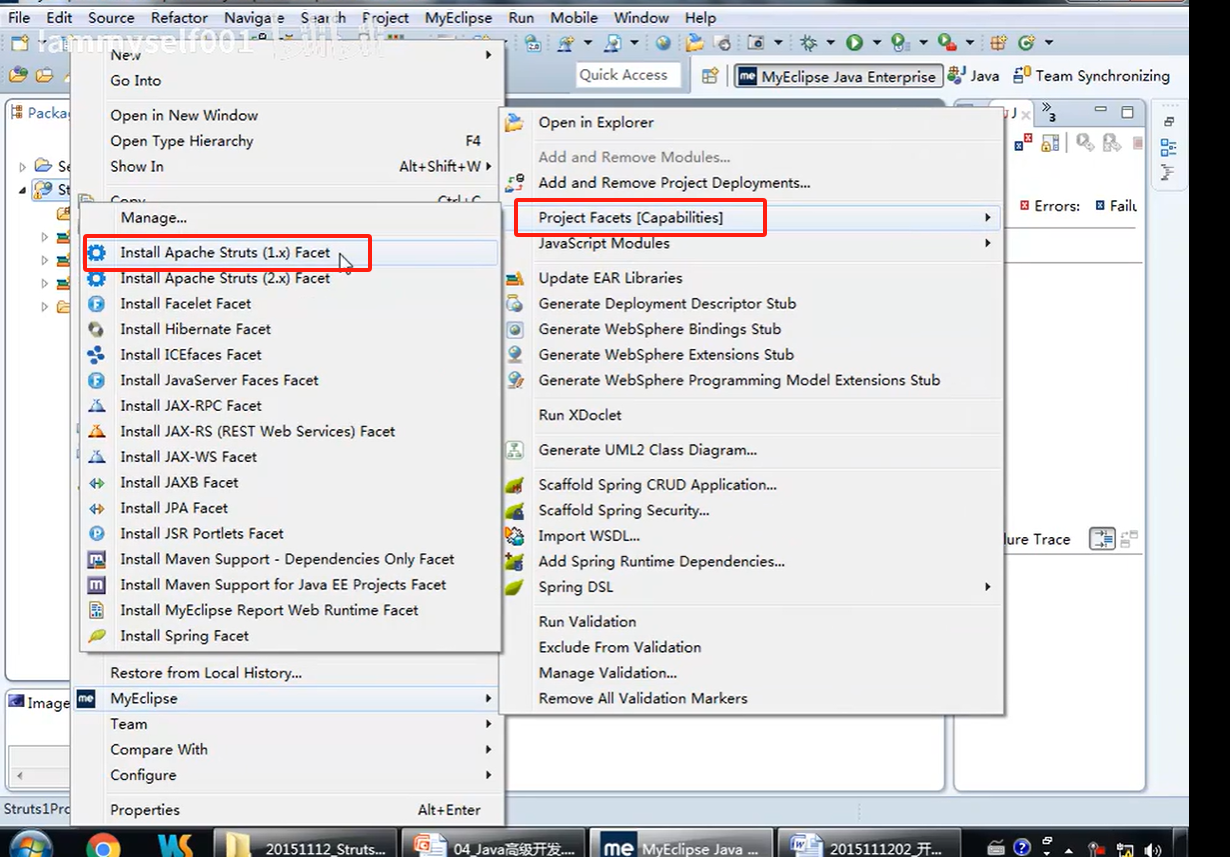The width and height of the screenshot is (1230, 857).
Task: Click the Install JAX-RPC Facet icon
Action: 97,406
